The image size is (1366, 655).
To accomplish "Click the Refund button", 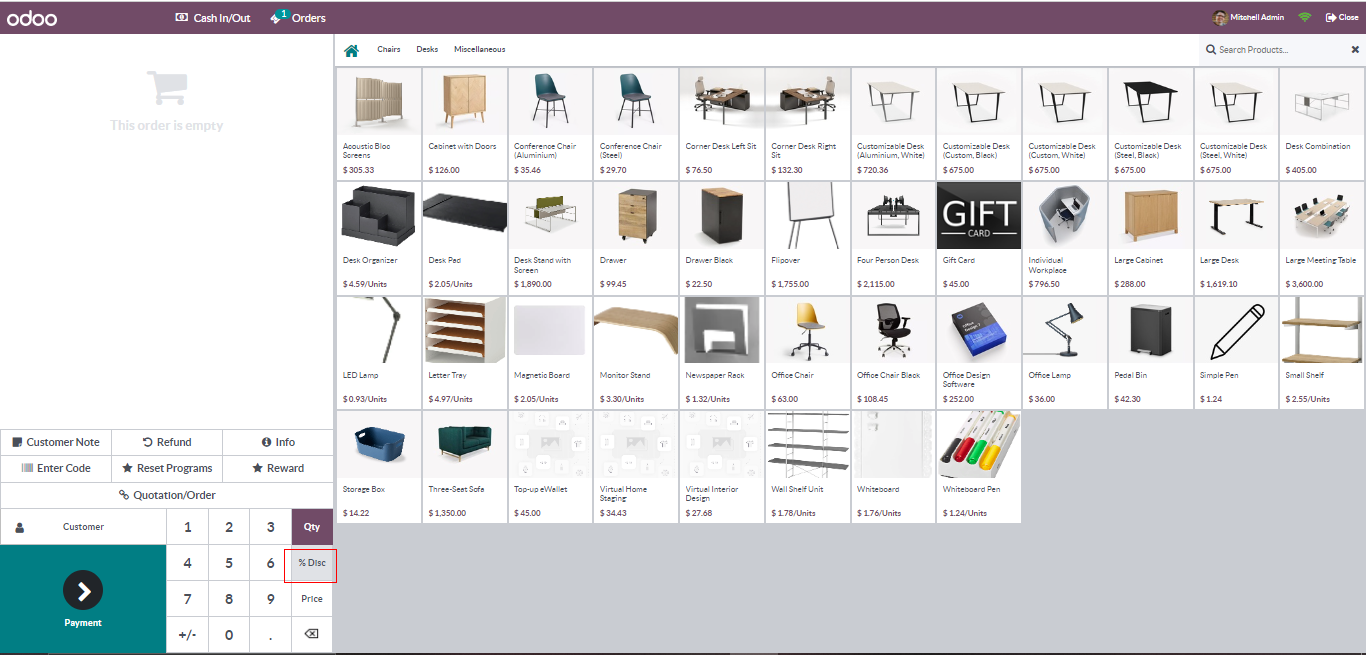I will coord(167,442).
